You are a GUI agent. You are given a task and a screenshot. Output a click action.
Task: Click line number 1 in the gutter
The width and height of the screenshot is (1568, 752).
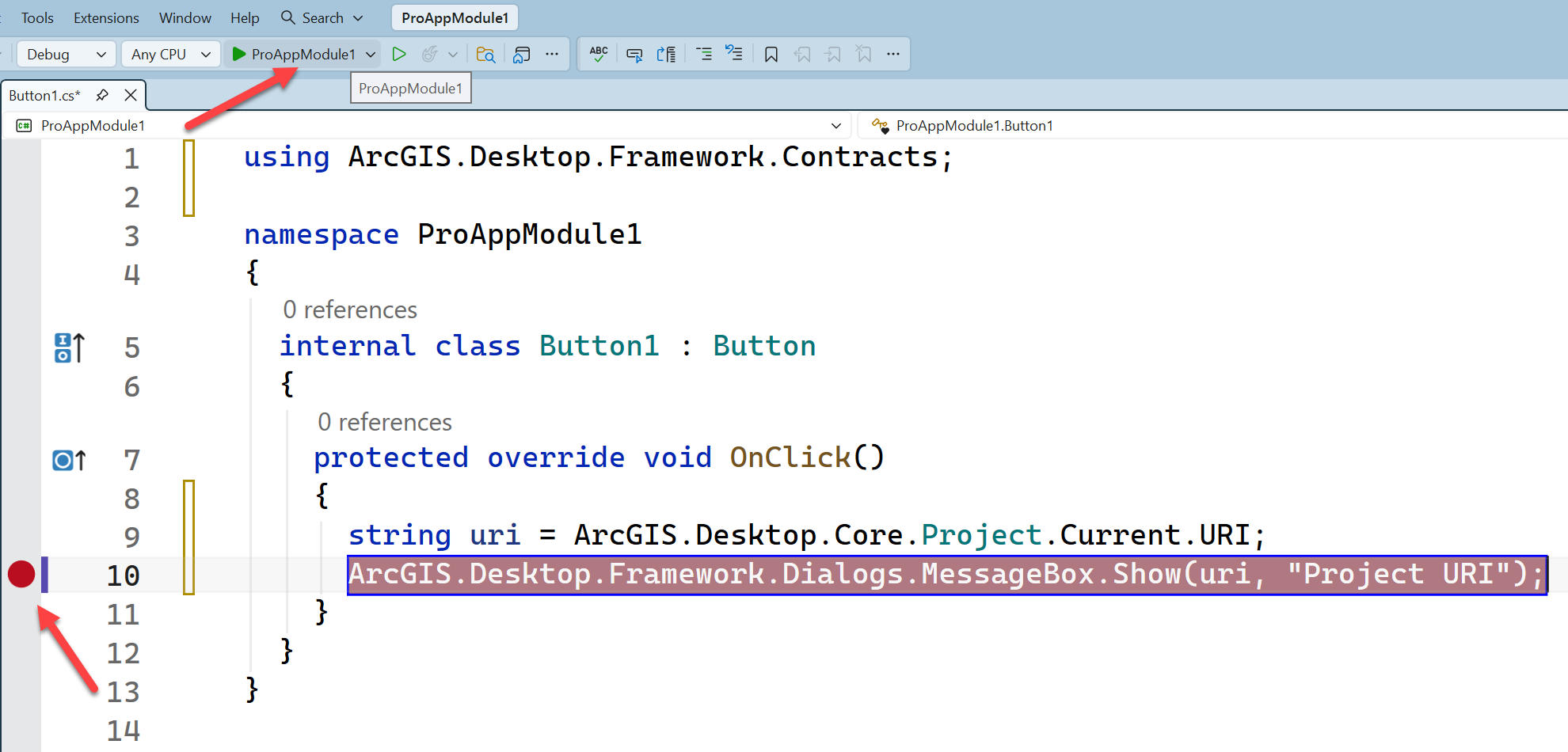(131, 159)
